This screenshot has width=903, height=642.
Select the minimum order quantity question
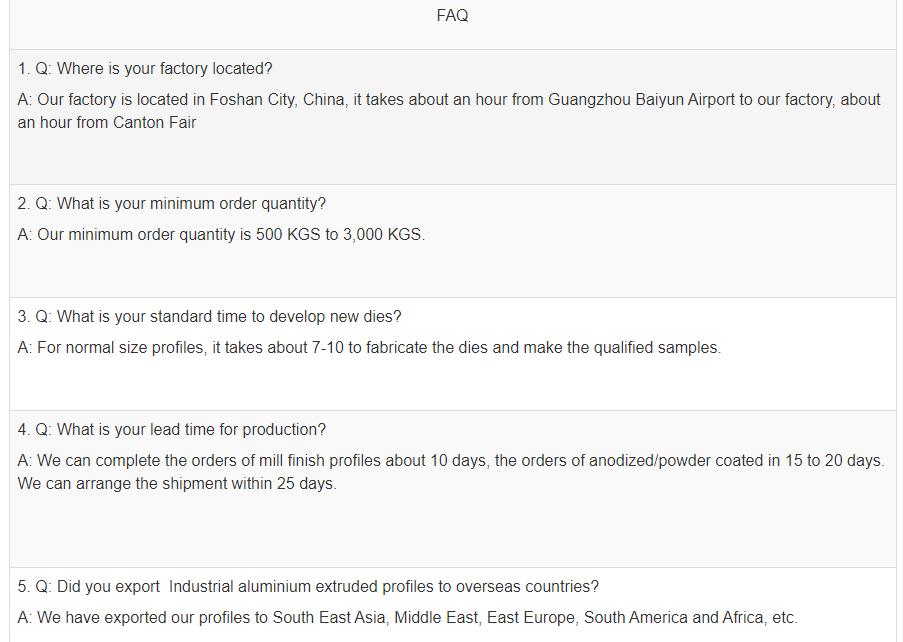172,204
